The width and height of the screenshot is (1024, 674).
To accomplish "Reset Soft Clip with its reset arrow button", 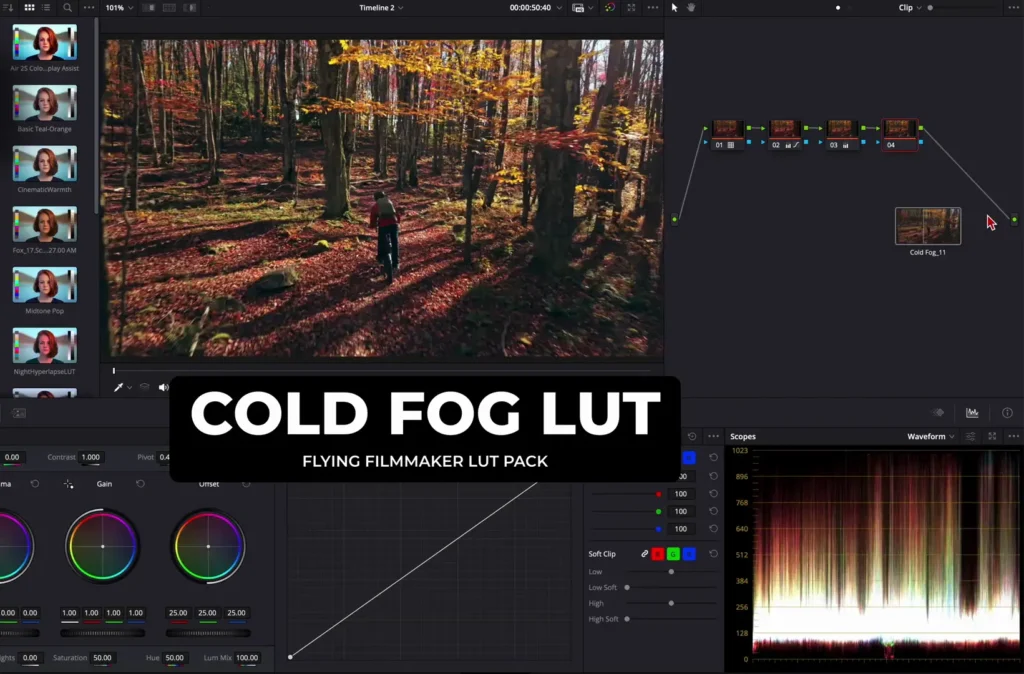I will point(713,553).
